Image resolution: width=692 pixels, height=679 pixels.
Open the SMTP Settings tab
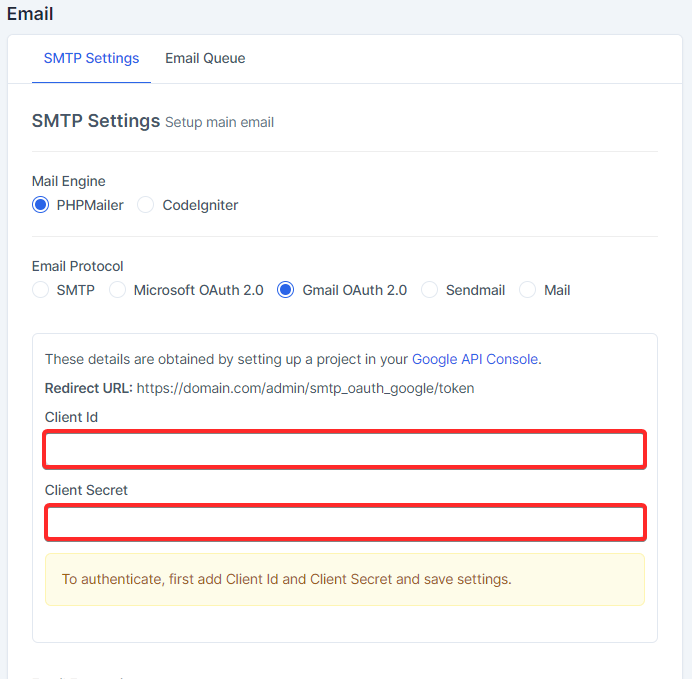point(91,58)
